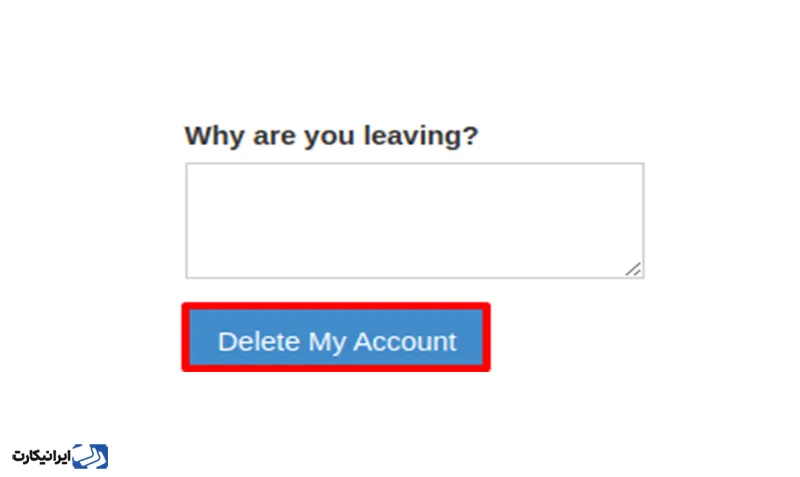
Task: Click the bottom-right grip of reason box
Action: (633, 268)
